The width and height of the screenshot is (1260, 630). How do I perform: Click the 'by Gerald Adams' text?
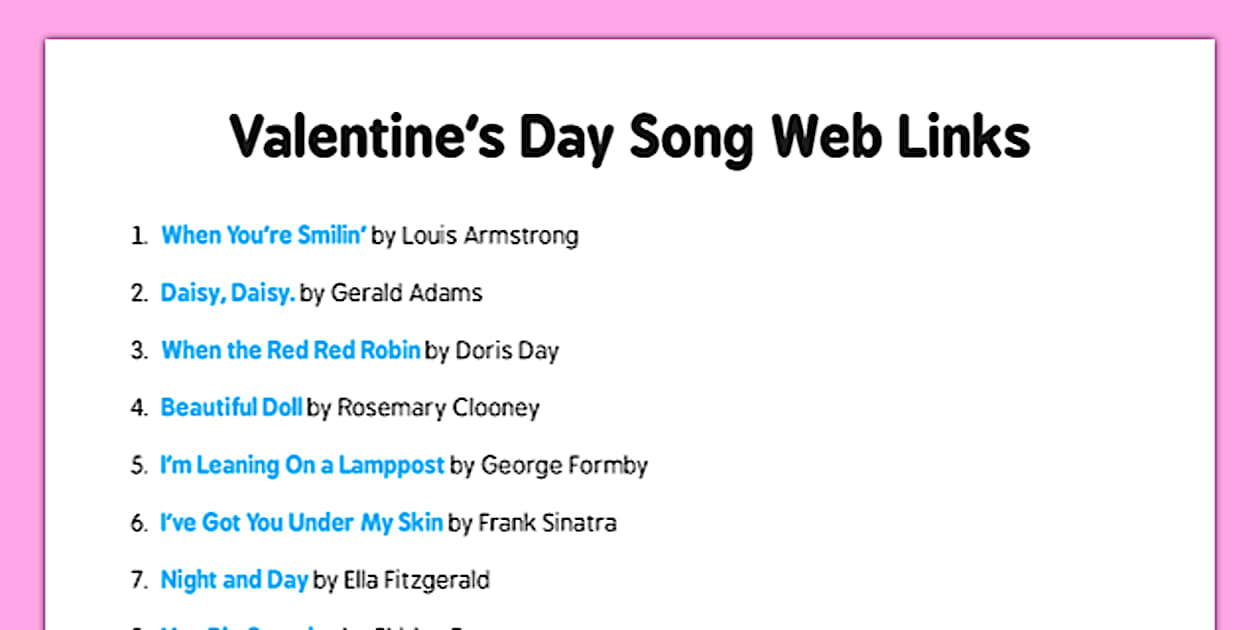391,293
